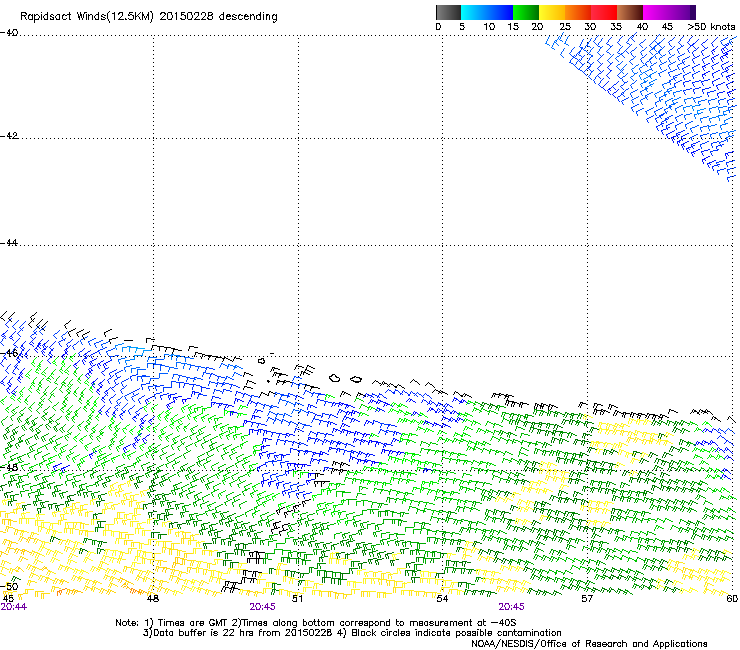Click the "40" legend scale label
This screenshot has width=740, height=650.
pyautogui.click(x=642, y=27)
